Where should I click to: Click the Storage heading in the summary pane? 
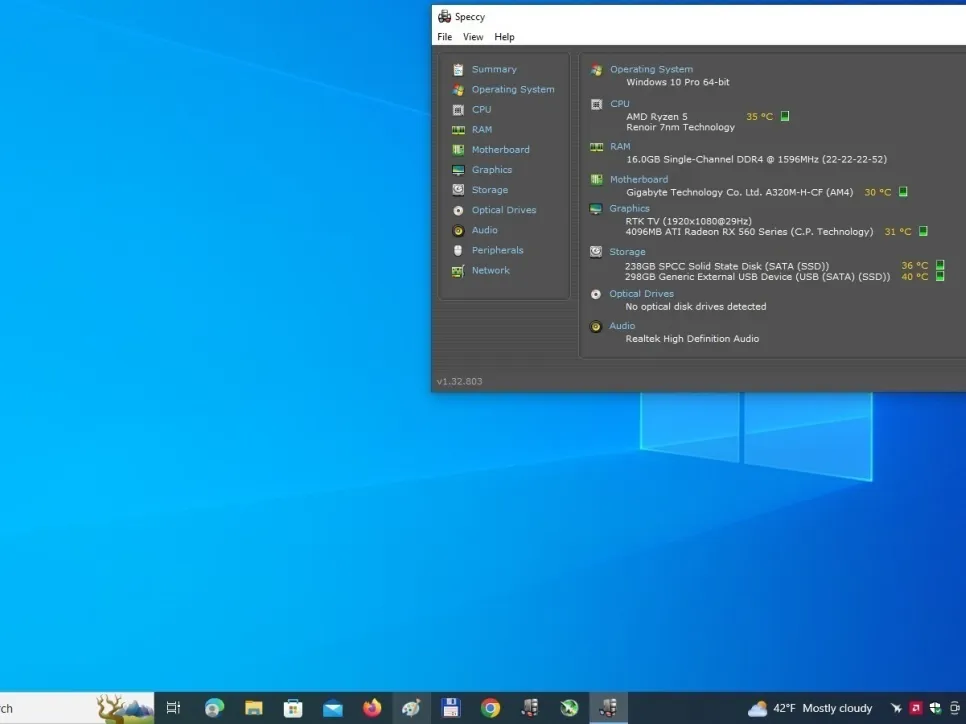click(x=627, y=252)
